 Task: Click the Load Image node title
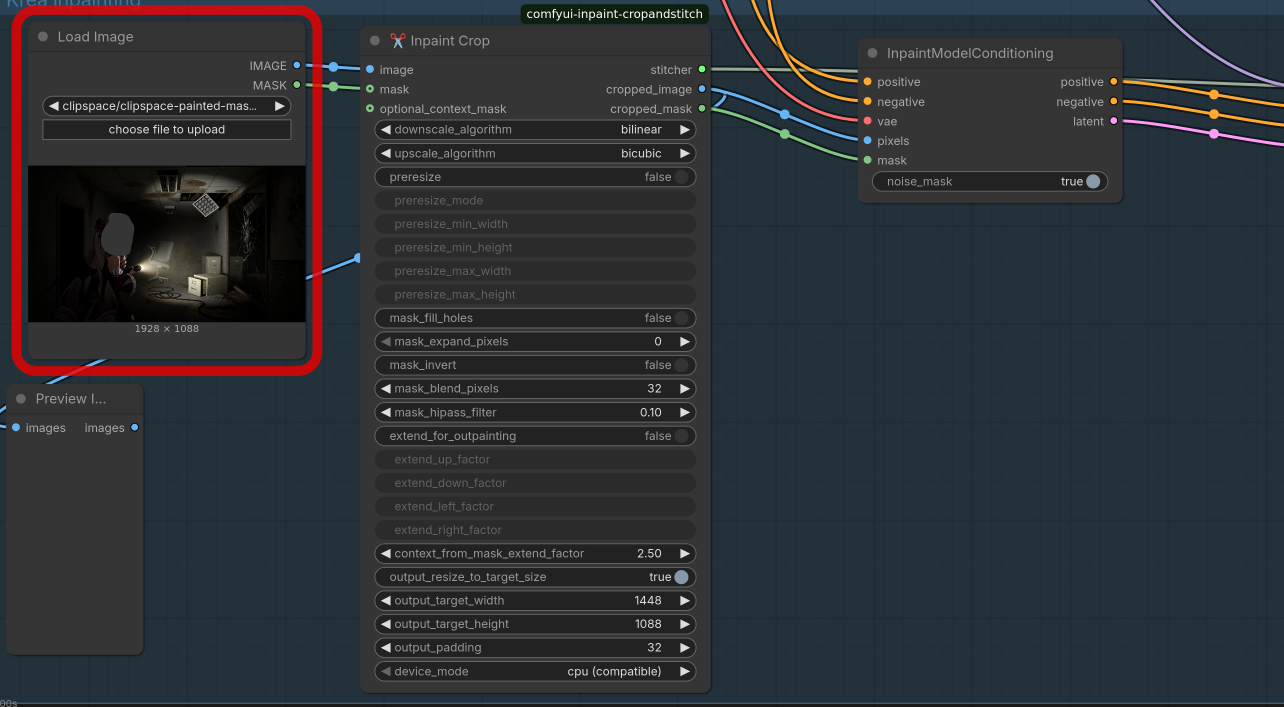95,37
